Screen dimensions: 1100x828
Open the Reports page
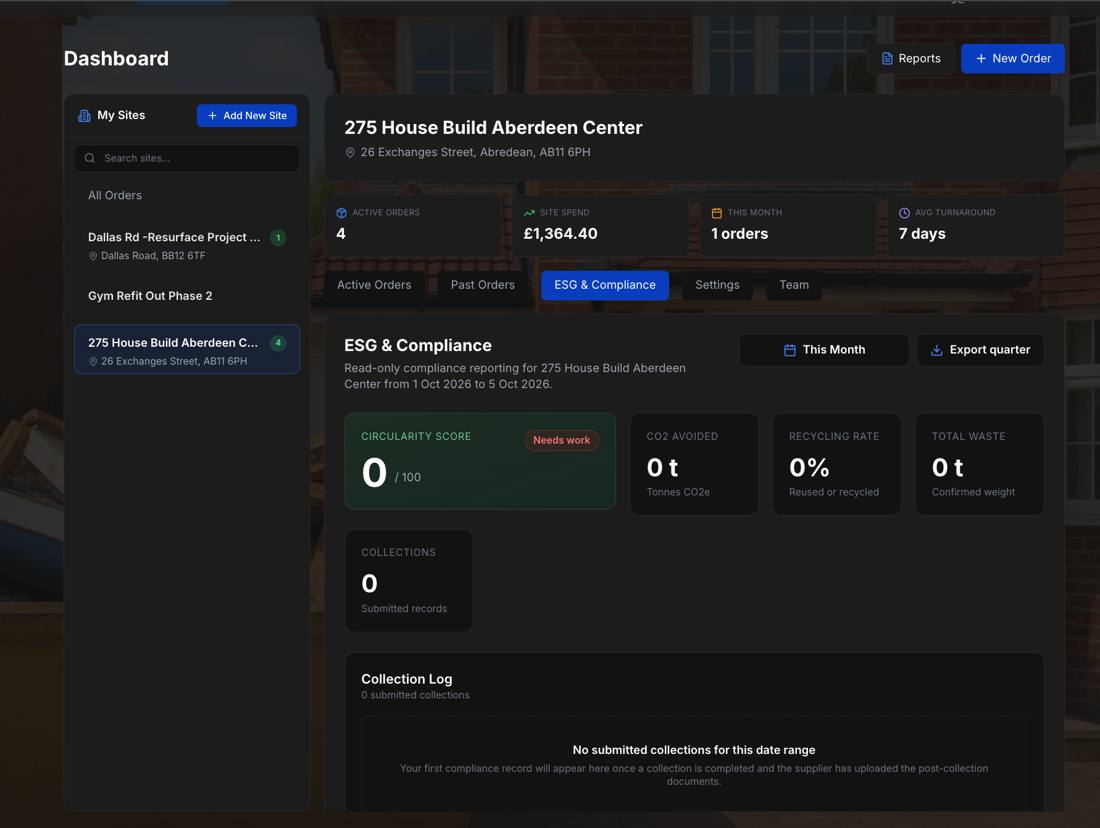tap(910, 58)
